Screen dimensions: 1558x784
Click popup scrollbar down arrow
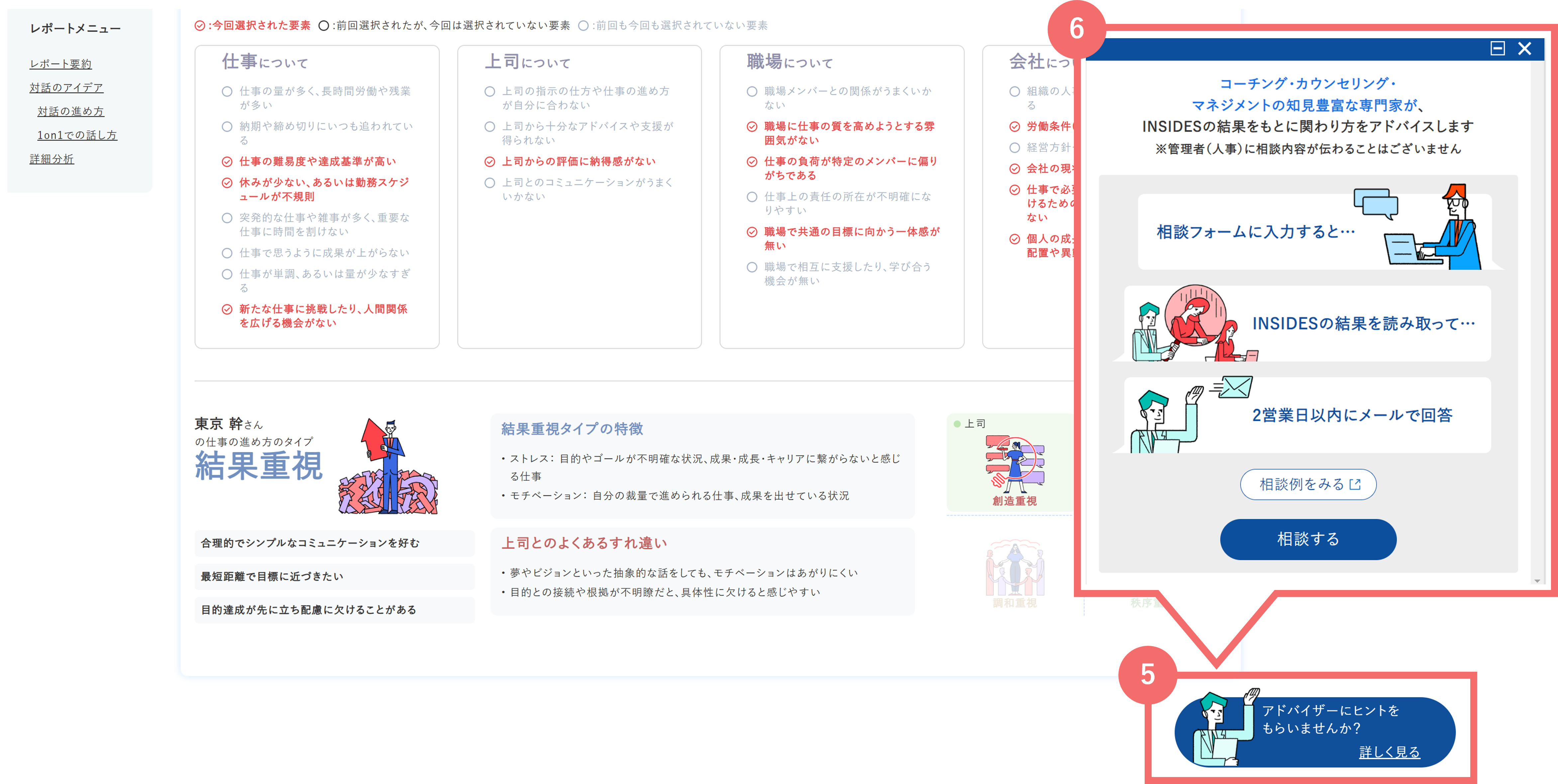pos(1537,581)
